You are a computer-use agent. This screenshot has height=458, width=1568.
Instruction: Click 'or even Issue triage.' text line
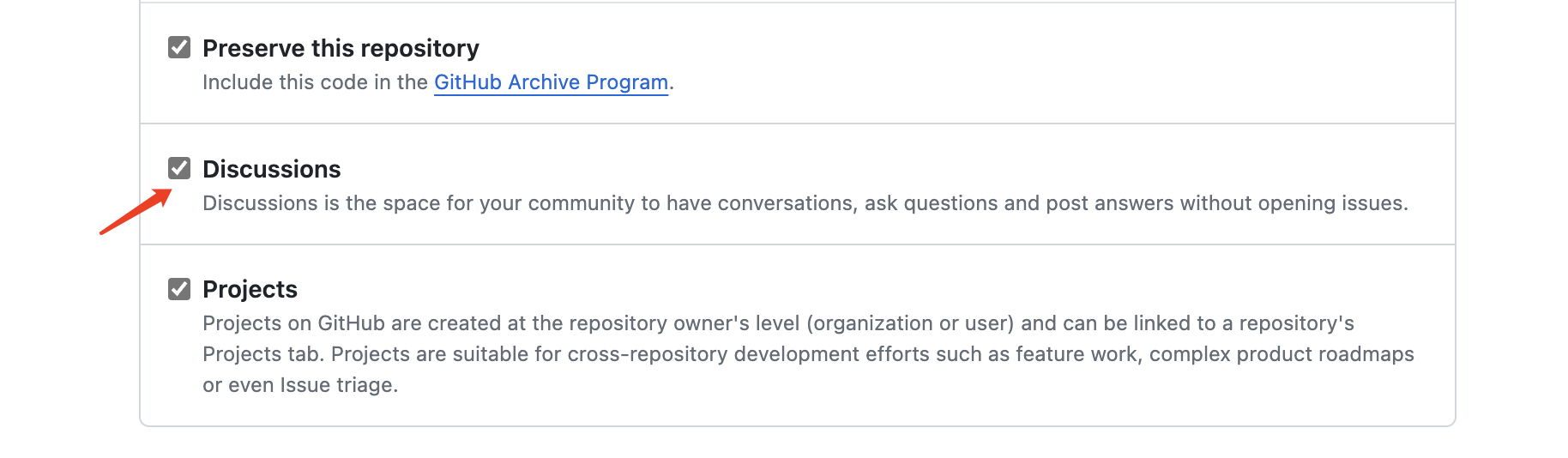click(300, 385)
